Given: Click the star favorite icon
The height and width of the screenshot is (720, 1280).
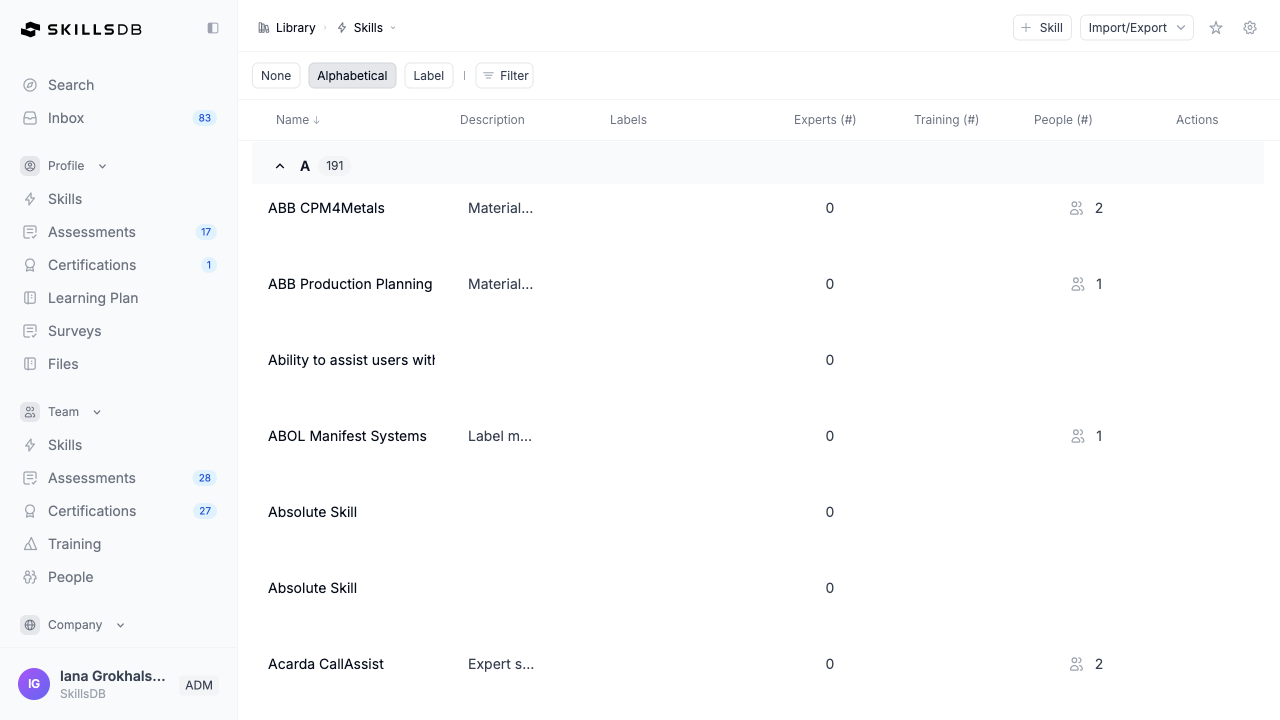Looking at the screenshot, I should 1216,28.
